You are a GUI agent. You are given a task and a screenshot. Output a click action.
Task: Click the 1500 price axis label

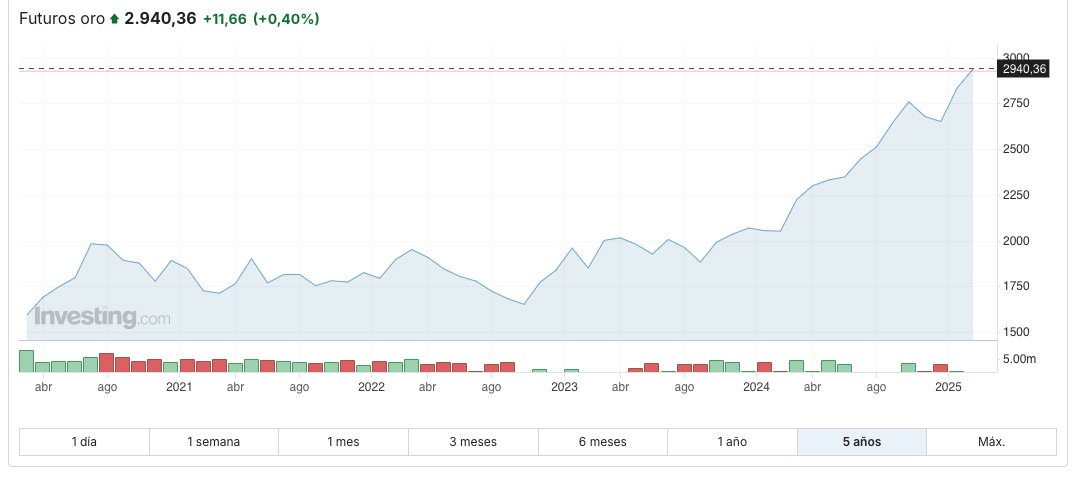(1015, 332)
